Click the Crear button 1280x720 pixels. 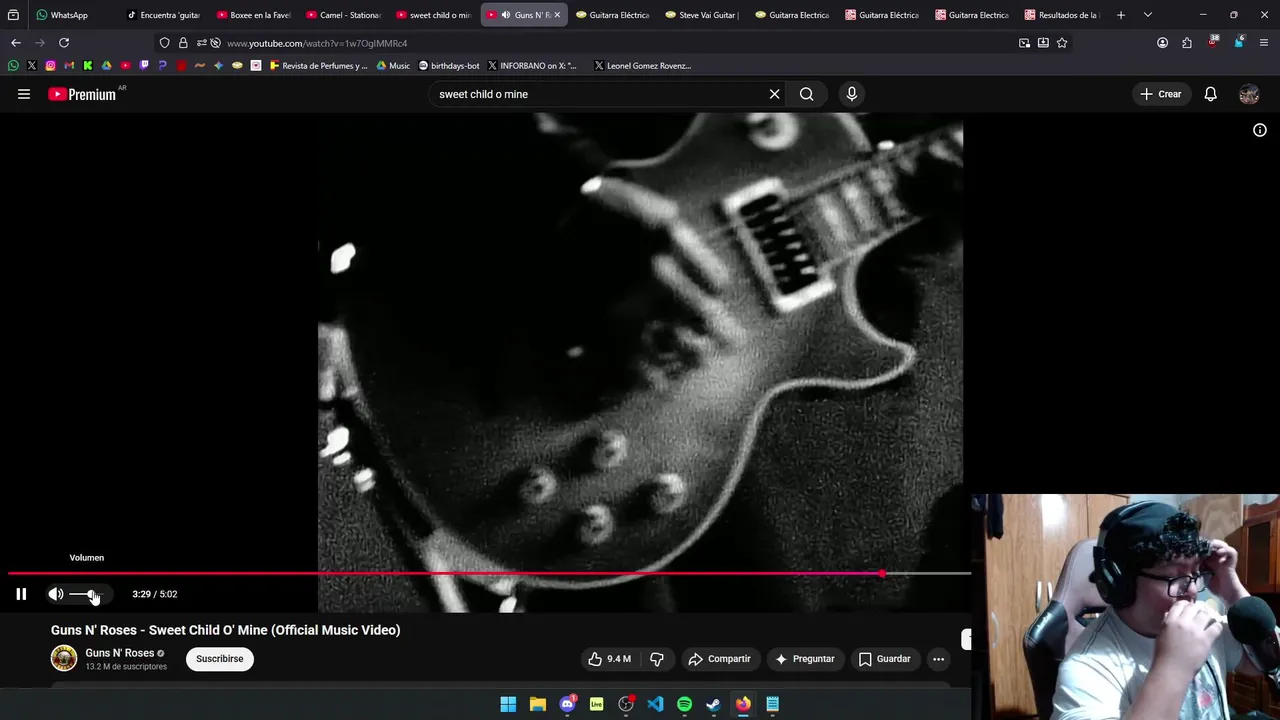[x=1161, y=94]
